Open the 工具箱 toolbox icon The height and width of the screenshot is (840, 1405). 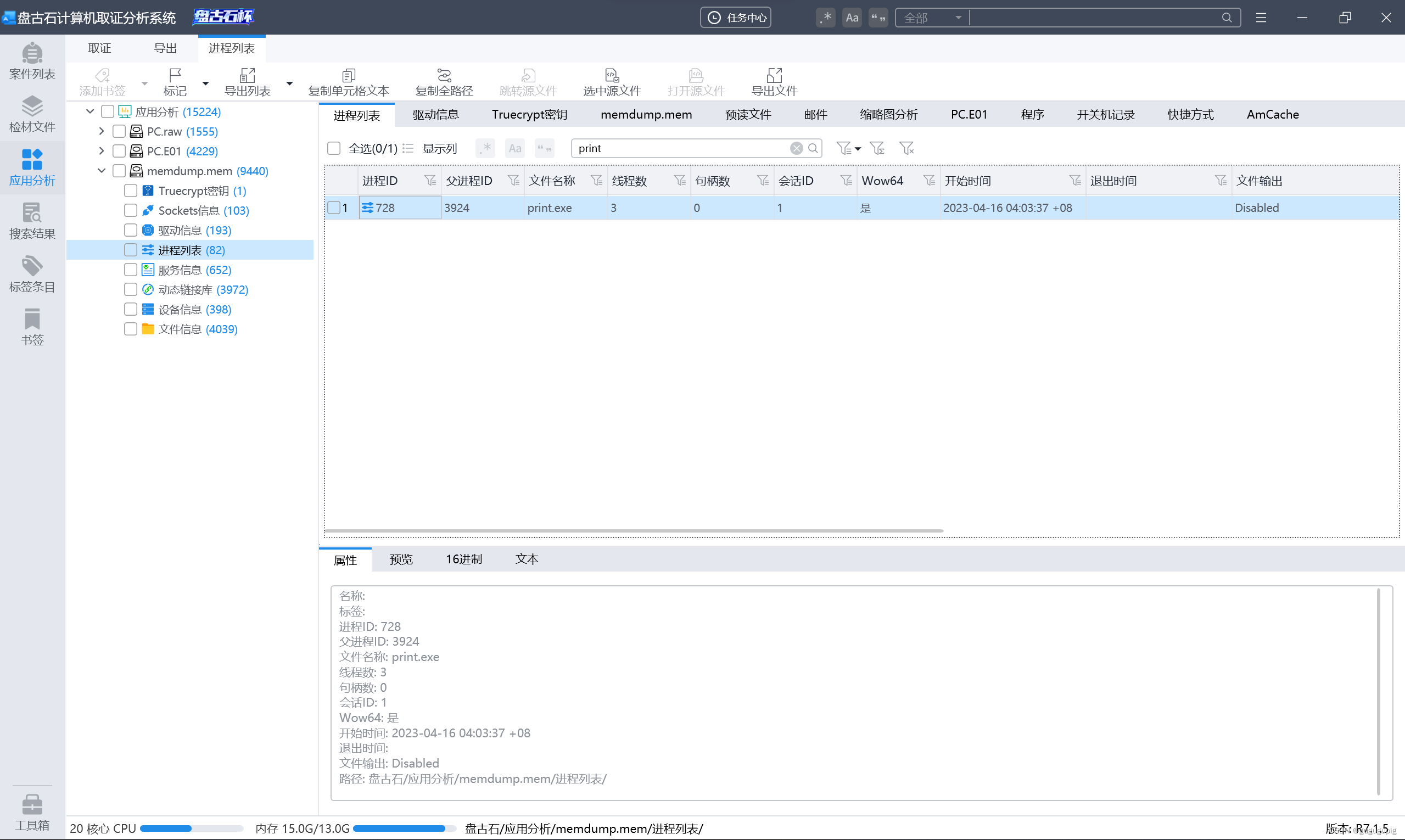(32, 810)
